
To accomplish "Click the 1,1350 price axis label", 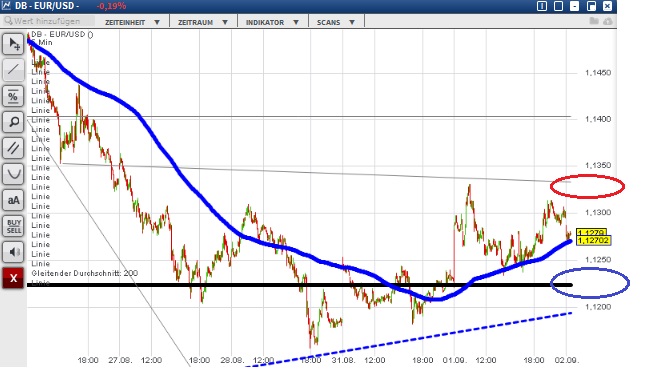I will coord(598,166).
